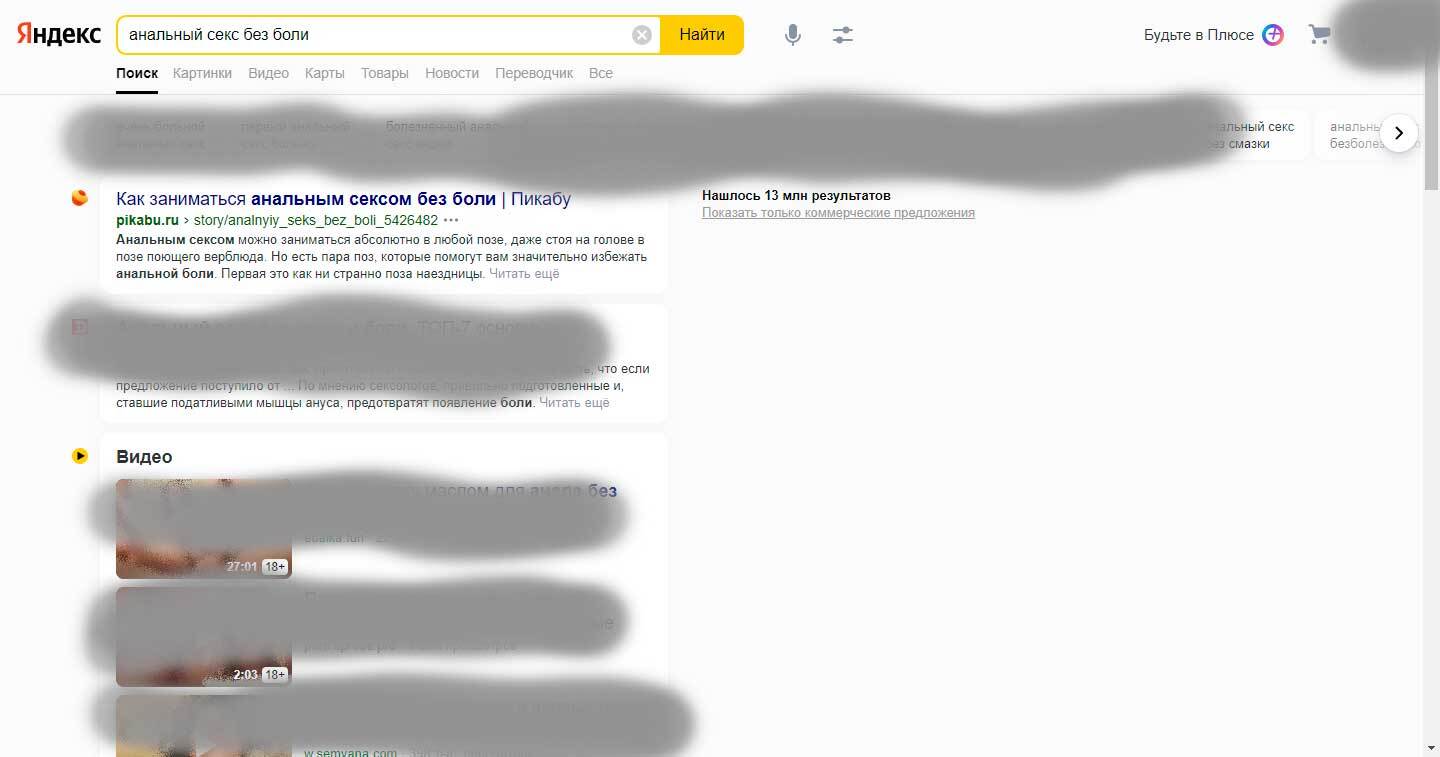Select the Поиск tab

coord(137,73)
